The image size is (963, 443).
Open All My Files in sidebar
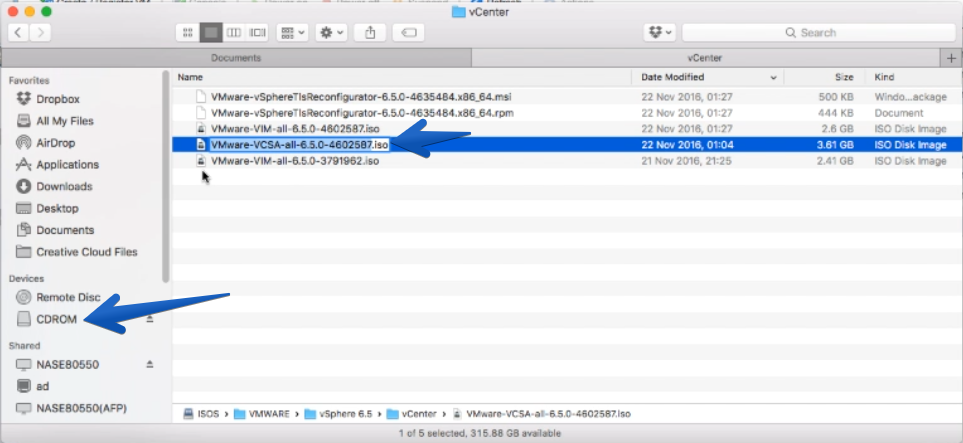(x=64, y=121)
